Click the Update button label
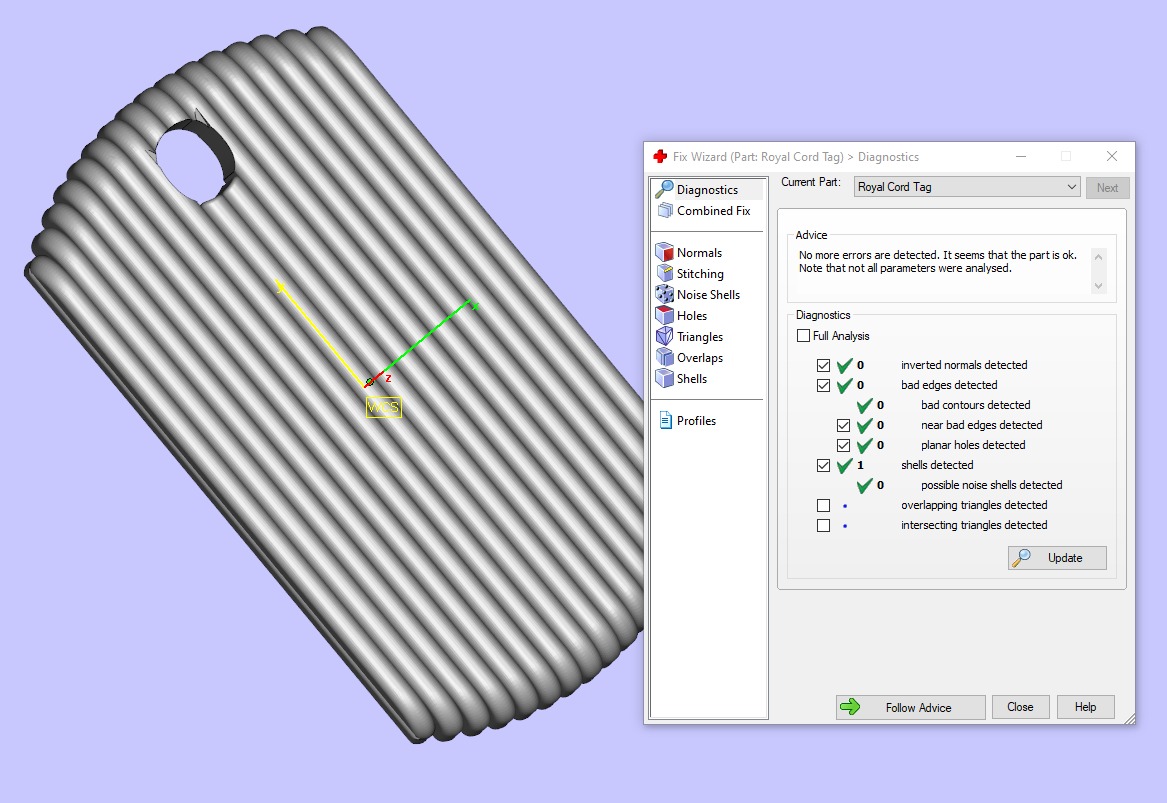The width and height of the screenshot is (1167, 803). coord(1065,558)
